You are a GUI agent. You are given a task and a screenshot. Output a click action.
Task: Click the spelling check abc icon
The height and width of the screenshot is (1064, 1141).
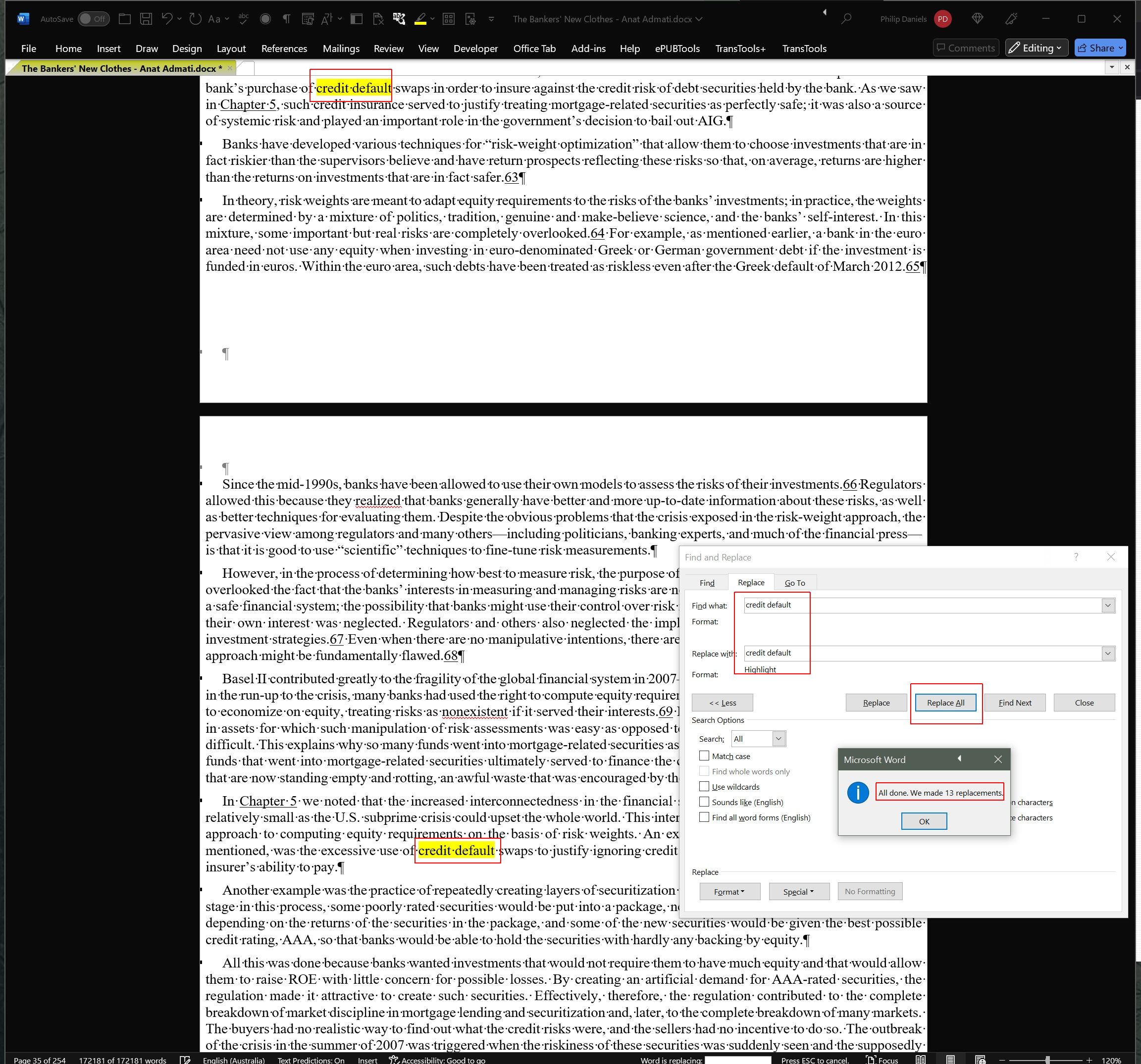click(243, 19)
